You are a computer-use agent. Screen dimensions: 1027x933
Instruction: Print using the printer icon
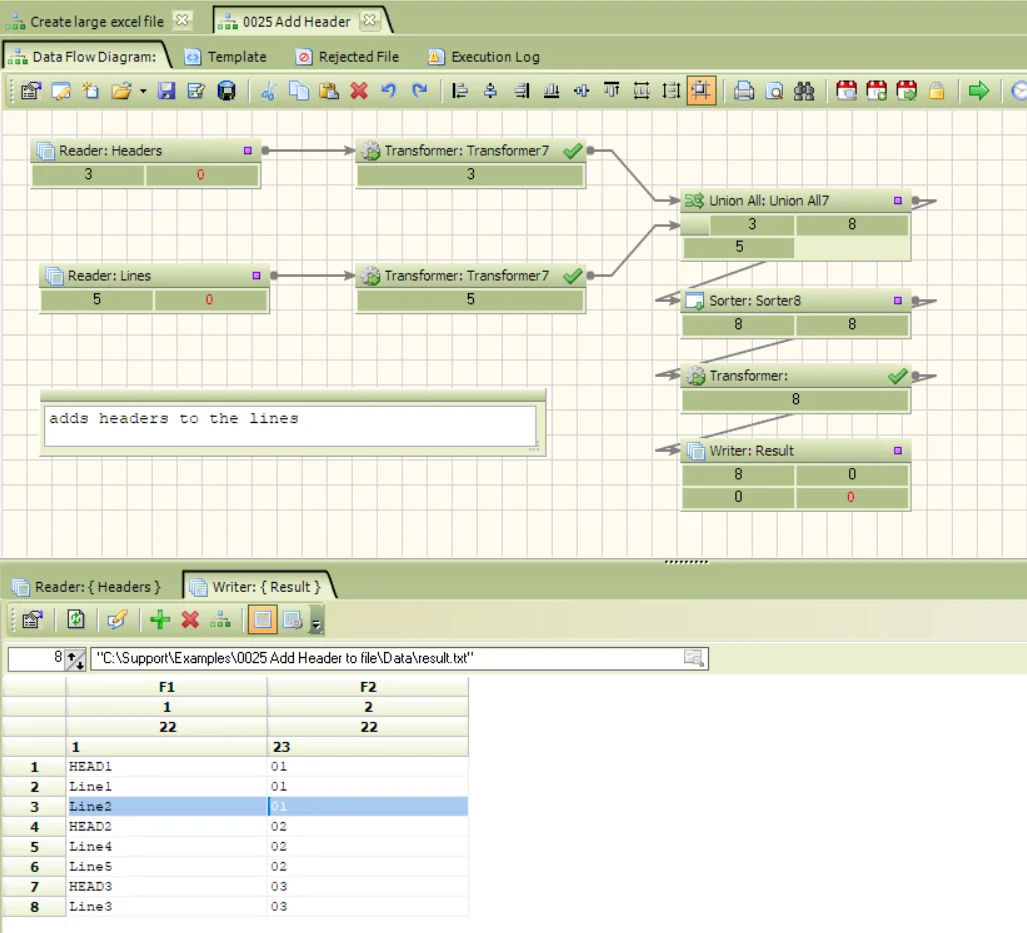click(743, 90)
